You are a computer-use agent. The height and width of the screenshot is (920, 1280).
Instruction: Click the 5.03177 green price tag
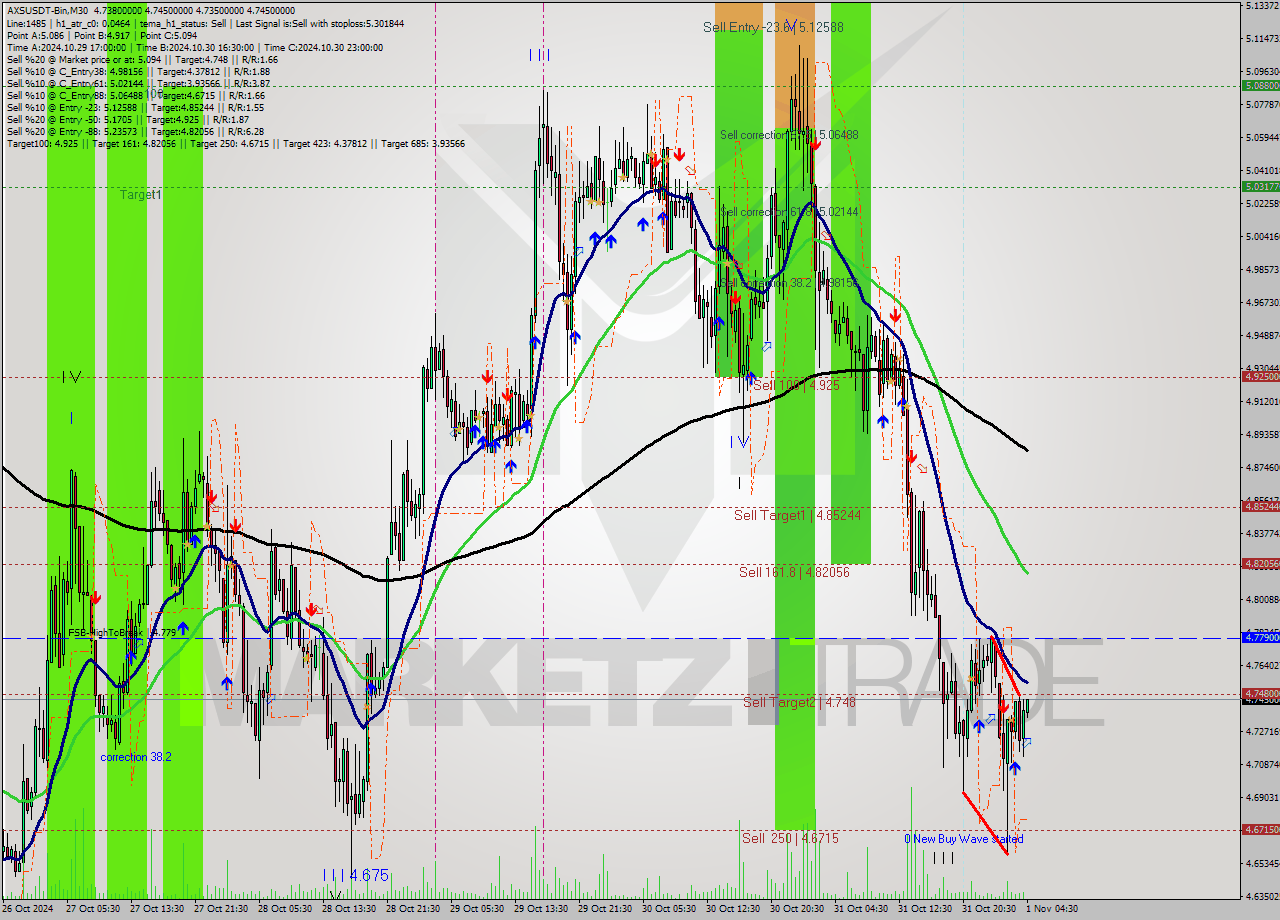1260,186
